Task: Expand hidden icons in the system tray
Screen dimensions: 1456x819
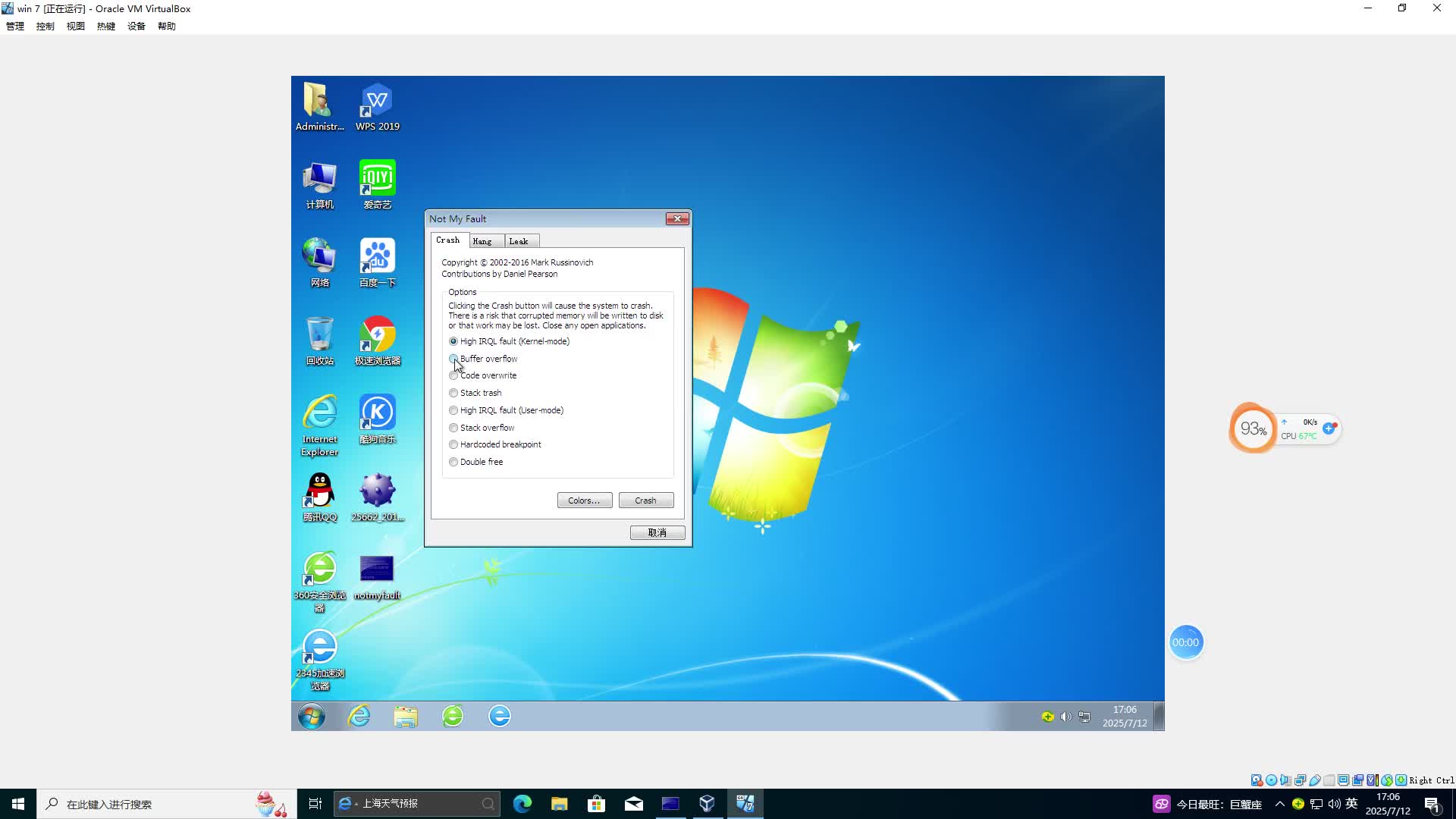Action: tap(1280, 804)
